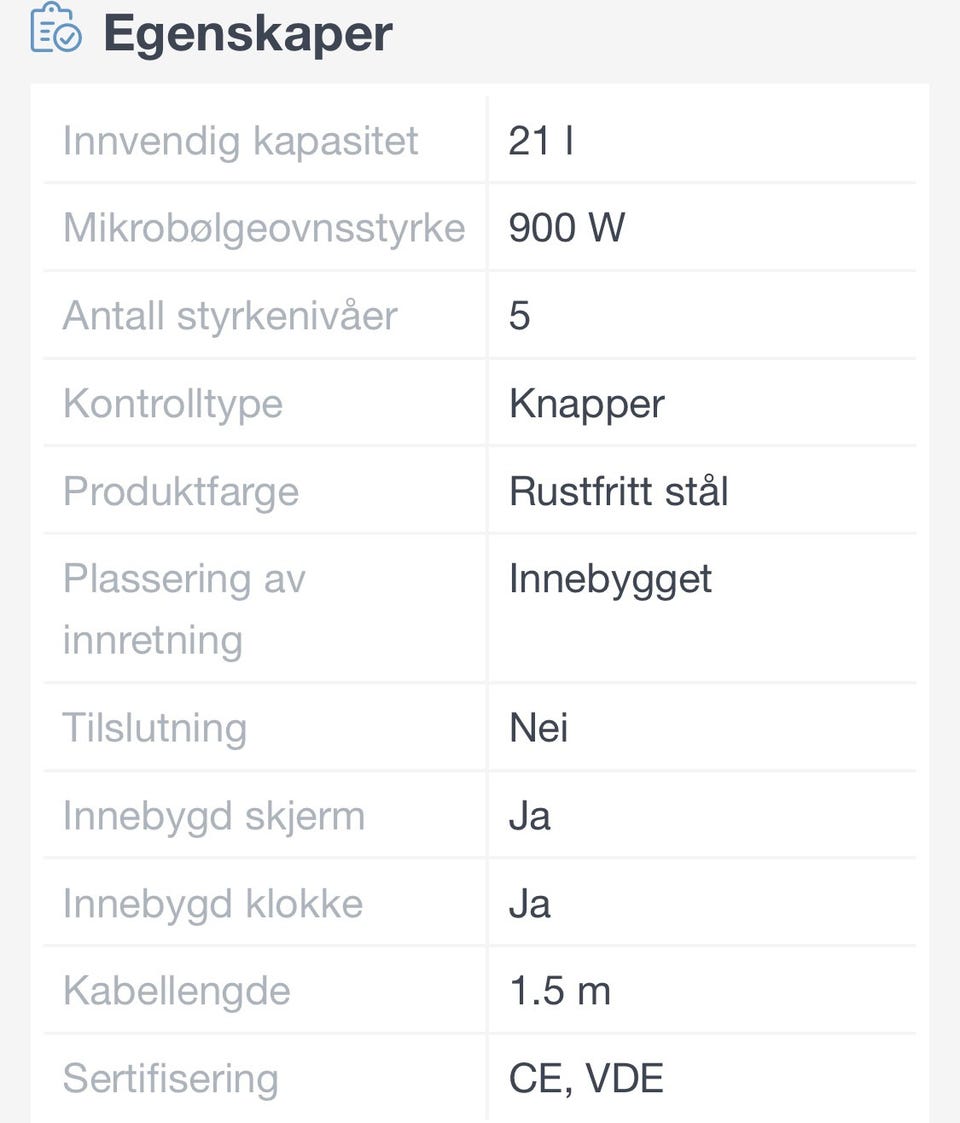Select the Knapper value

(x=587, y=404)
